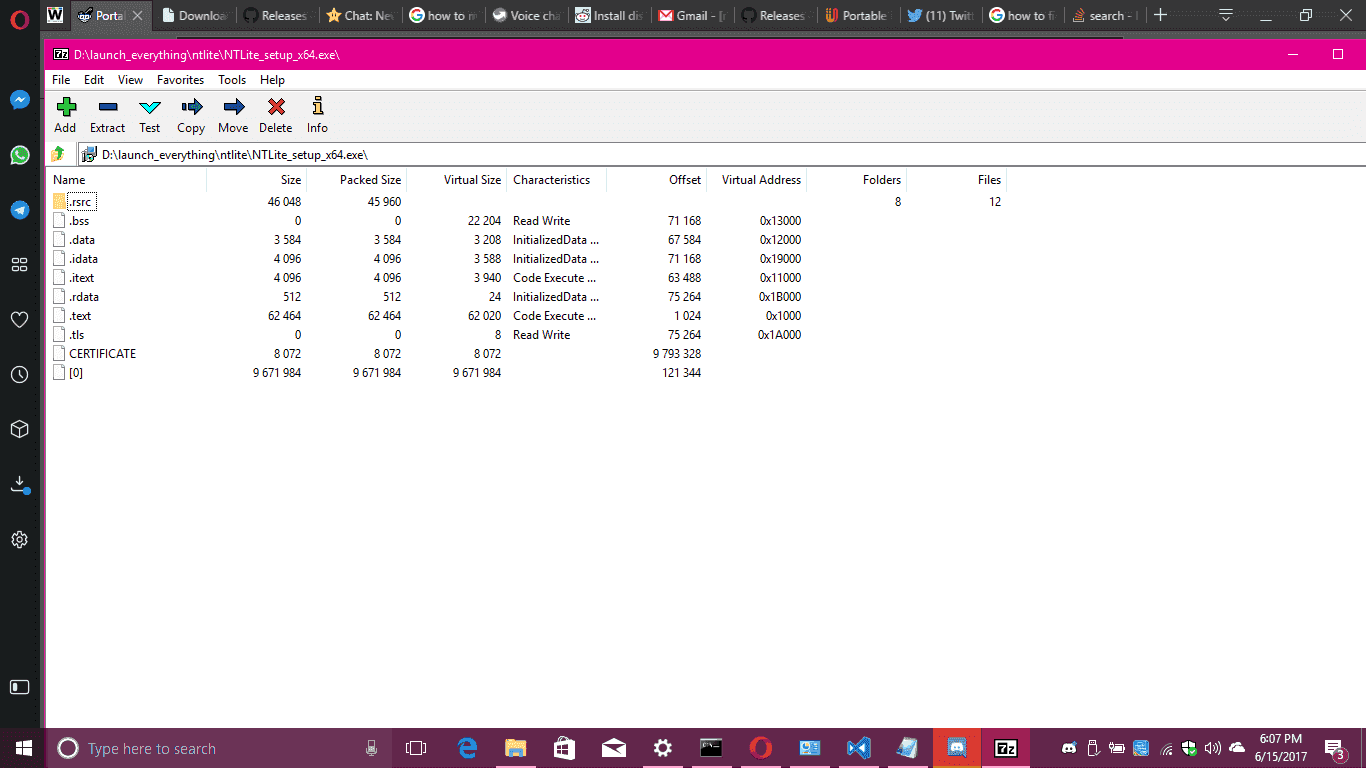Open Task View from the taskbar
1366x768 pixels.
coord(416,748)
